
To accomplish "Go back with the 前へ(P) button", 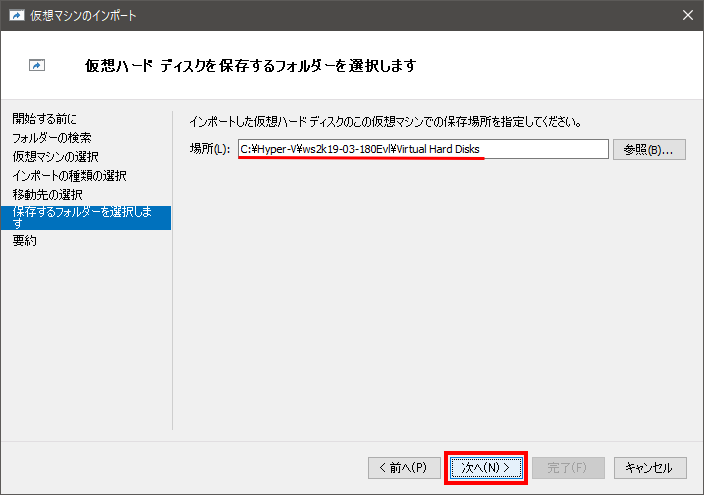I will [x=404, y=468].
